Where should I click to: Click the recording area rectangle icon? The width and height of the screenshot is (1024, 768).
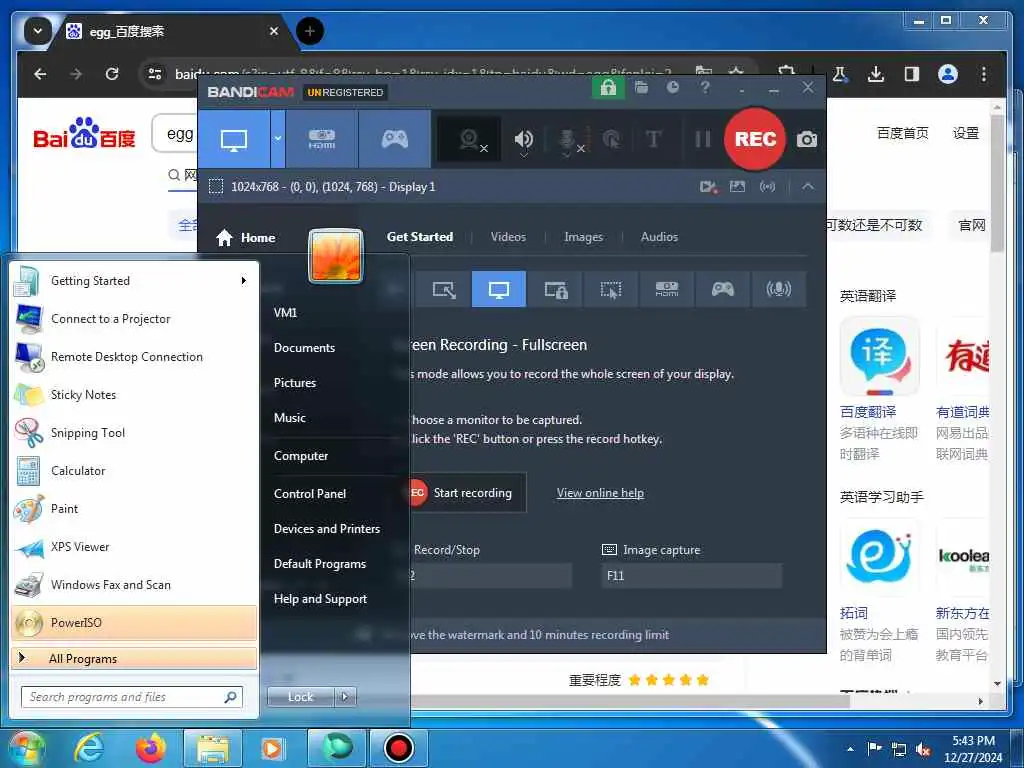(216, 187)
